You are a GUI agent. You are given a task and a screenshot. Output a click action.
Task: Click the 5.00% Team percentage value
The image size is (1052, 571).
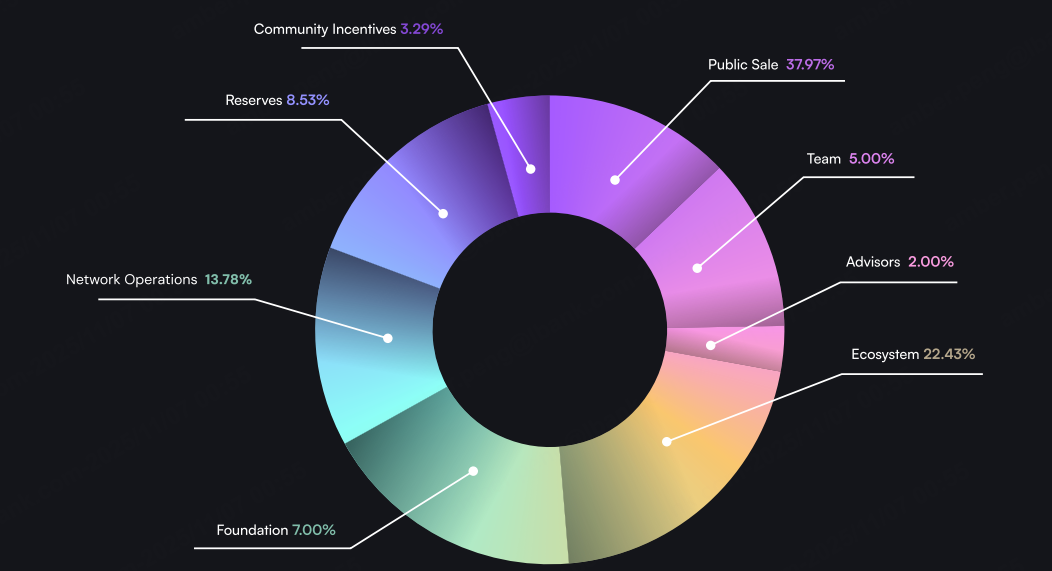(x=871, y=159)
